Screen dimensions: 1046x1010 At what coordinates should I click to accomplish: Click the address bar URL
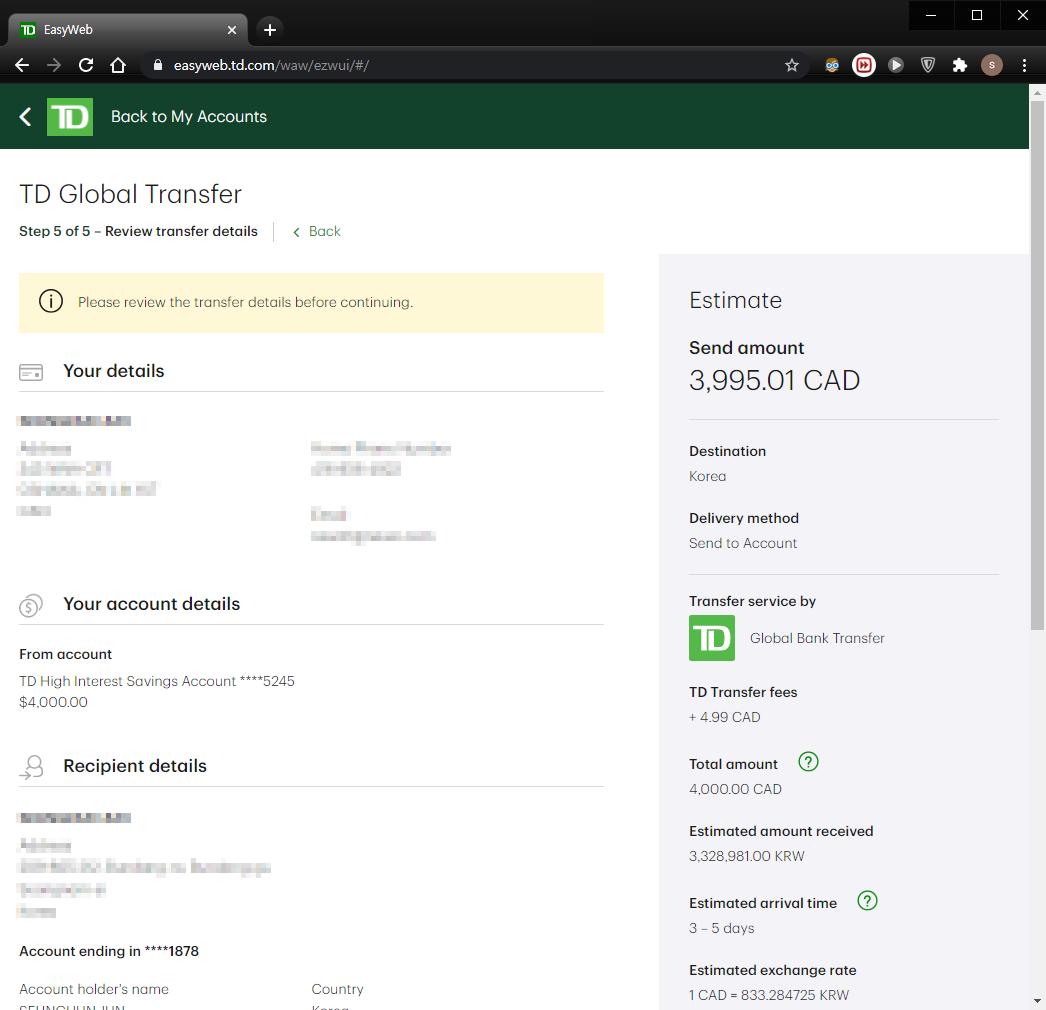tap(271, 65)
